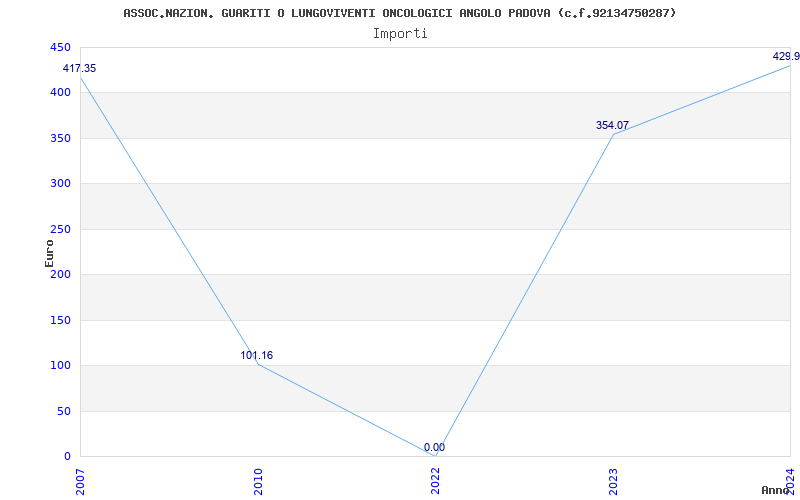
Task: Click the Anno x-axis title
Action: coord(775,490)
